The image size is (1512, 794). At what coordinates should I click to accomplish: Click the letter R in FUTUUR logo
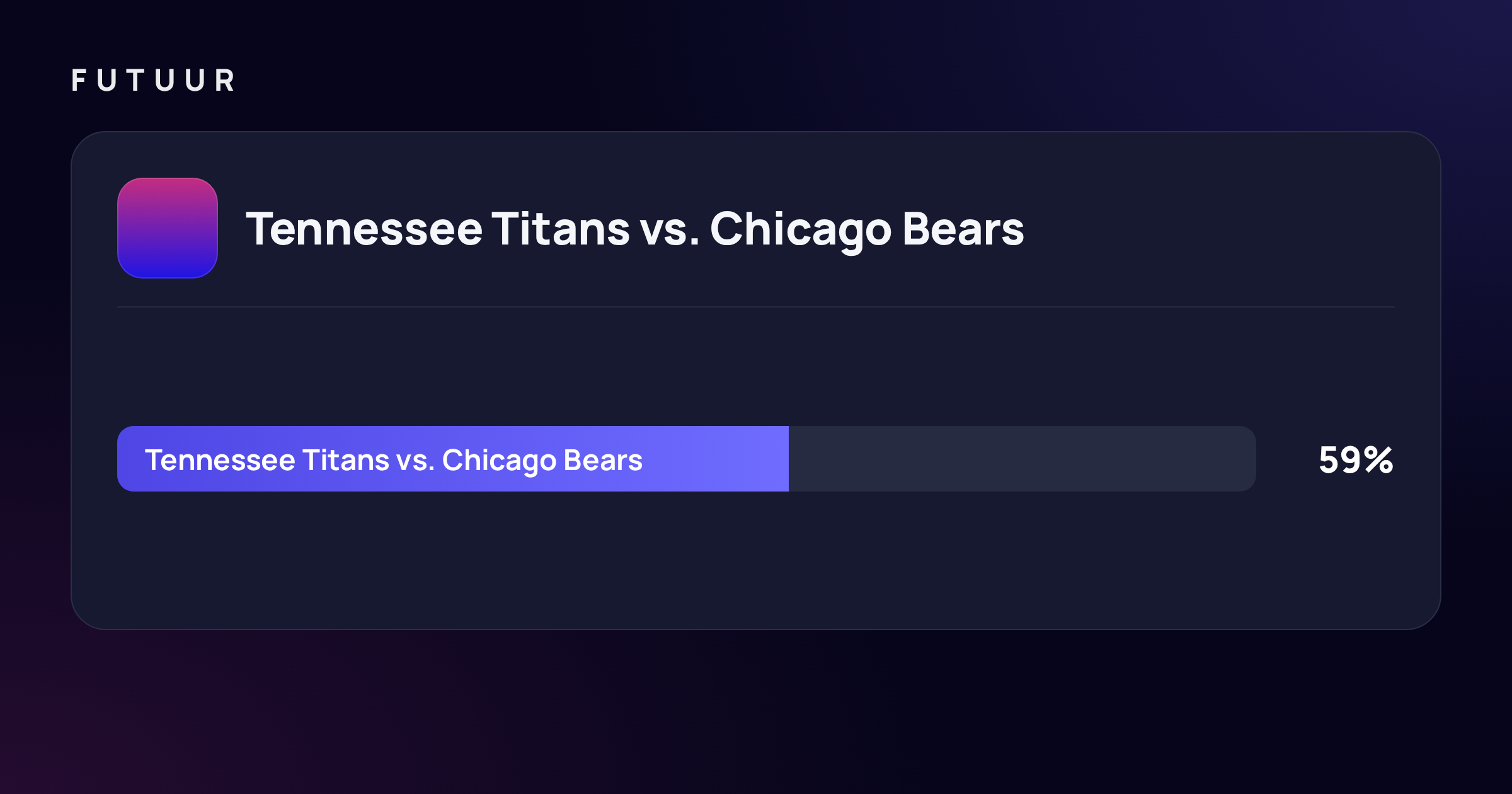[x=224, y=81]
